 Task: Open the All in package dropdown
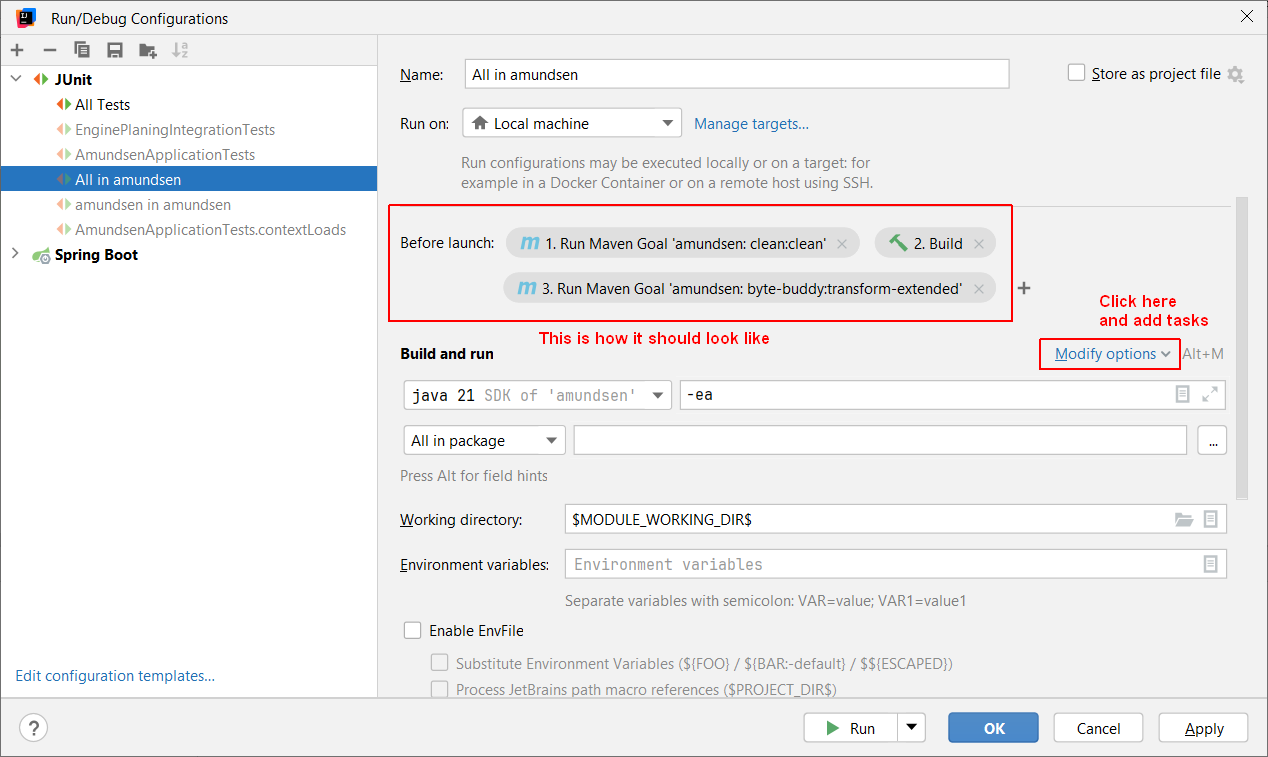[485, 441]
